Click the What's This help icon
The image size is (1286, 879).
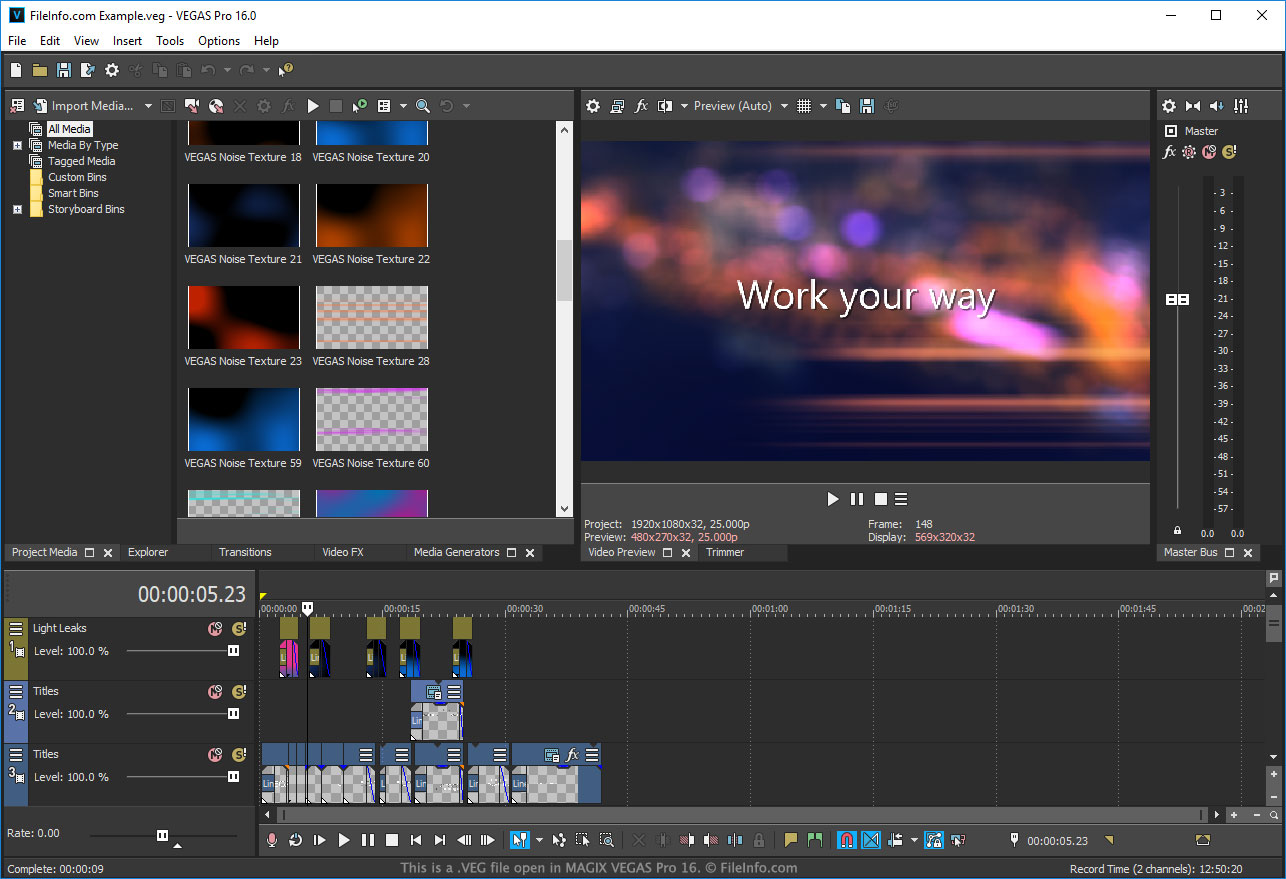[x=286, y=70]
